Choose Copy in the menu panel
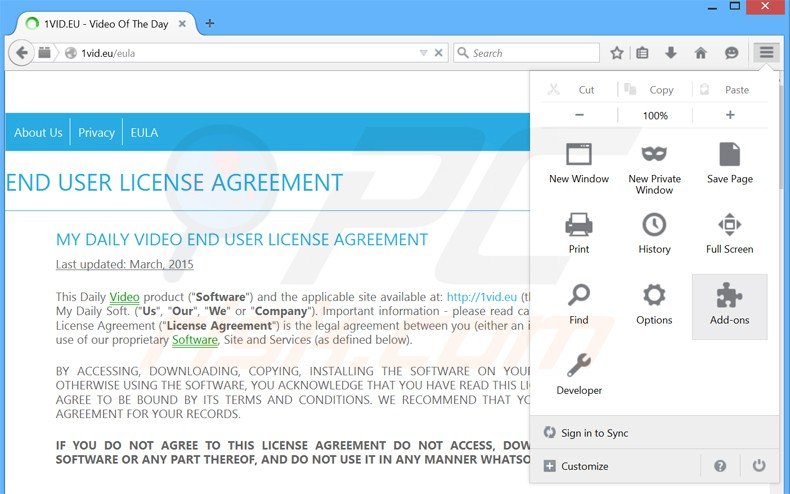This screenshot has width=790, height=494. 654,90
